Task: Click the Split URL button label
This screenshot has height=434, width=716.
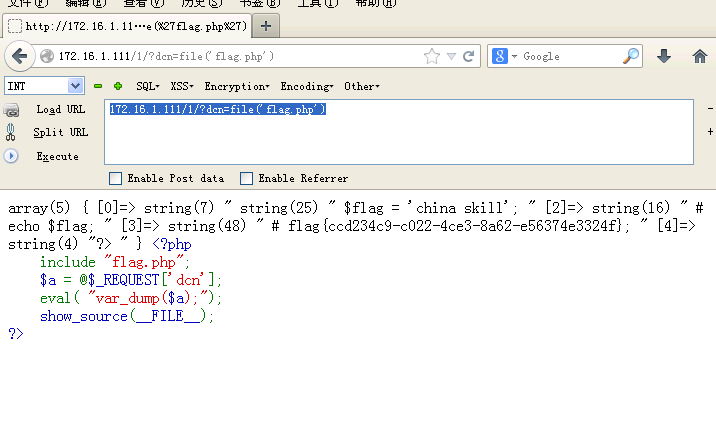Action: [61, 132]
